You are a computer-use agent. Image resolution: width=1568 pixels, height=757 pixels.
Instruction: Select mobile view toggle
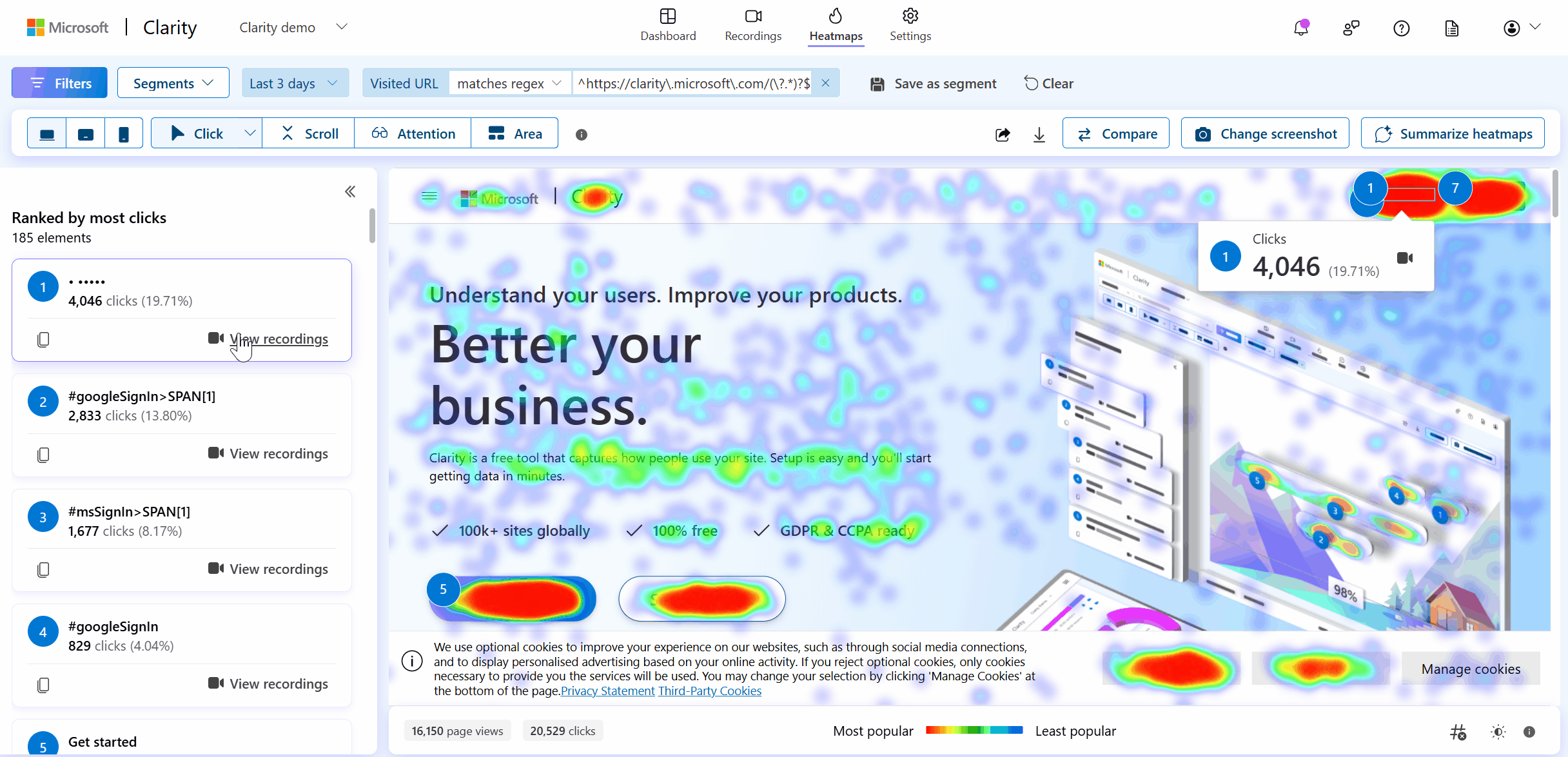[122, 133]
